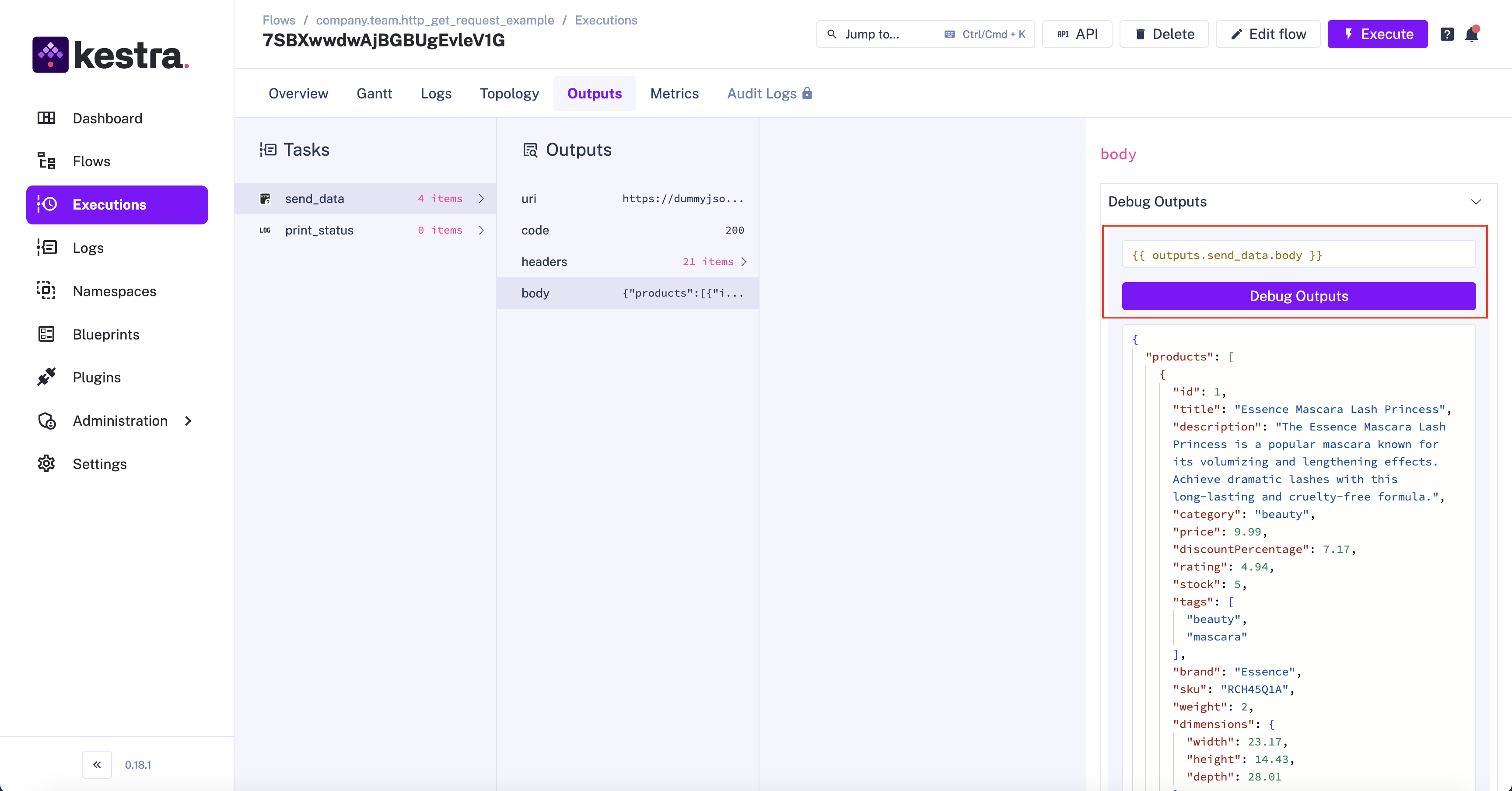Expand the headers 21 items row
This screenshot has width=1512, height=791.
pyautogui.click(x=744, y=262)
